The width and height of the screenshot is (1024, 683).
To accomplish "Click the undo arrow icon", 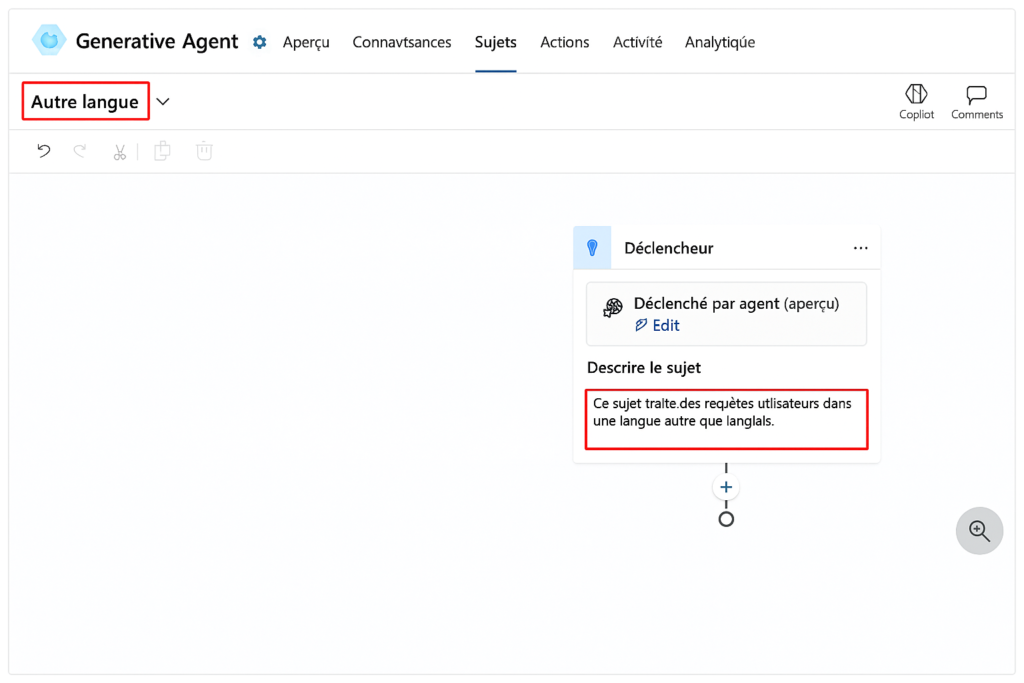I will click(x=44, y=152).
